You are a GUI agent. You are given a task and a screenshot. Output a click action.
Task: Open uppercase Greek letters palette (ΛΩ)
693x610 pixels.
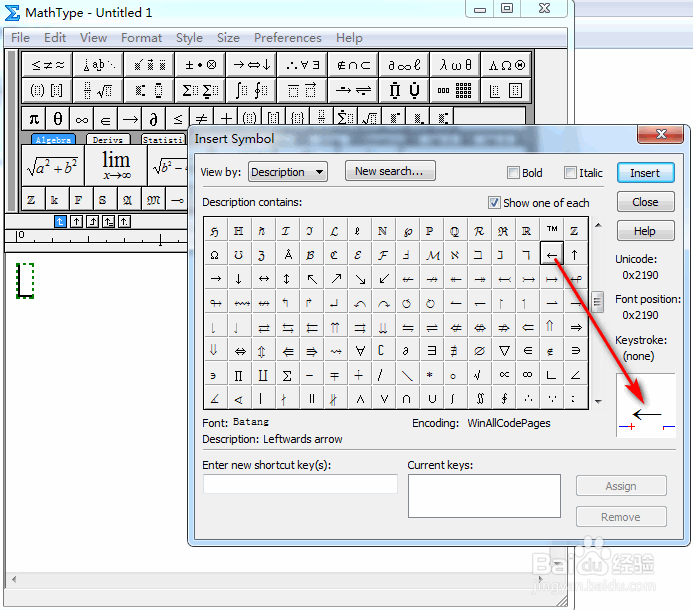(x=506, y=65)
